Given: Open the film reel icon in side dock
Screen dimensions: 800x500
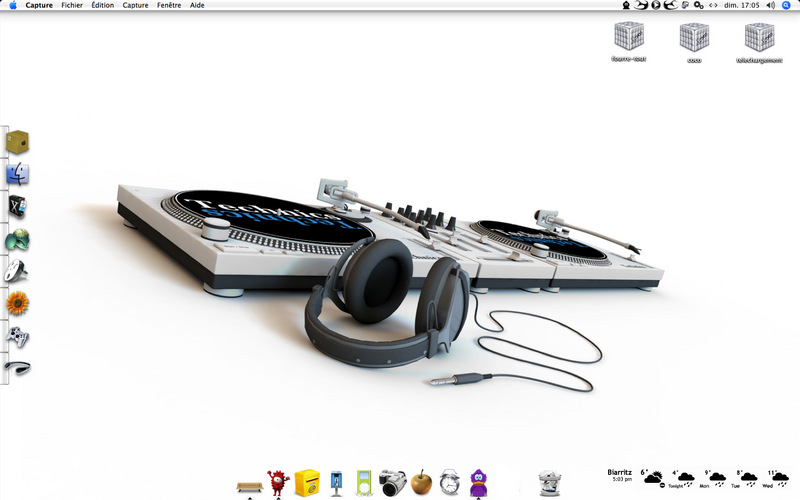Looking at the screenshot, I should (x=16, y=271).
